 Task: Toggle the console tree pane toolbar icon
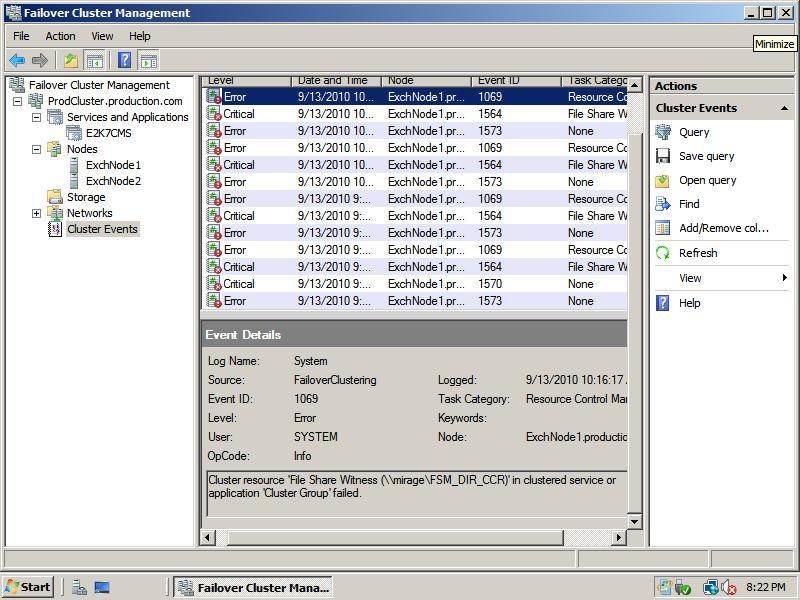(x=94, y=60)
